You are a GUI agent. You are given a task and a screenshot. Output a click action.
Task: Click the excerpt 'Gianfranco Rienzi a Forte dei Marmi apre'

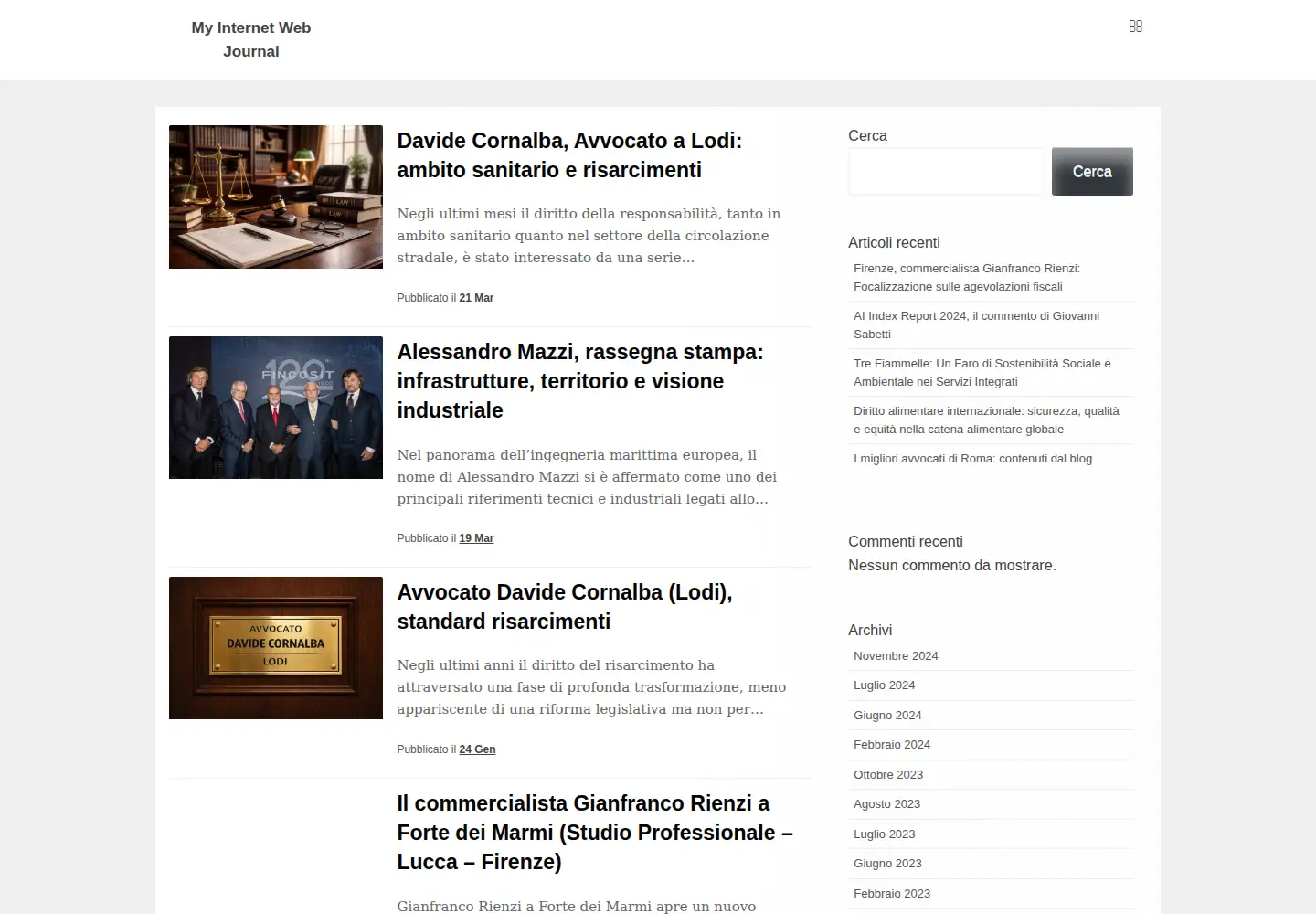577,906
